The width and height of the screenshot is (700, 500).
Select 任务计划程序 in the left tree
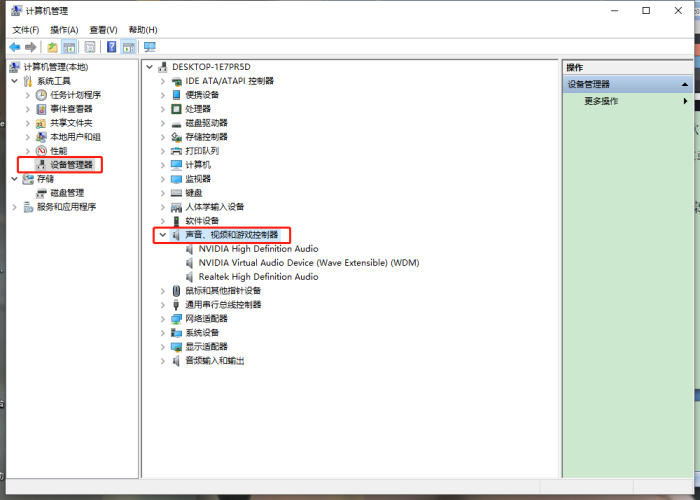pos(75,95)
